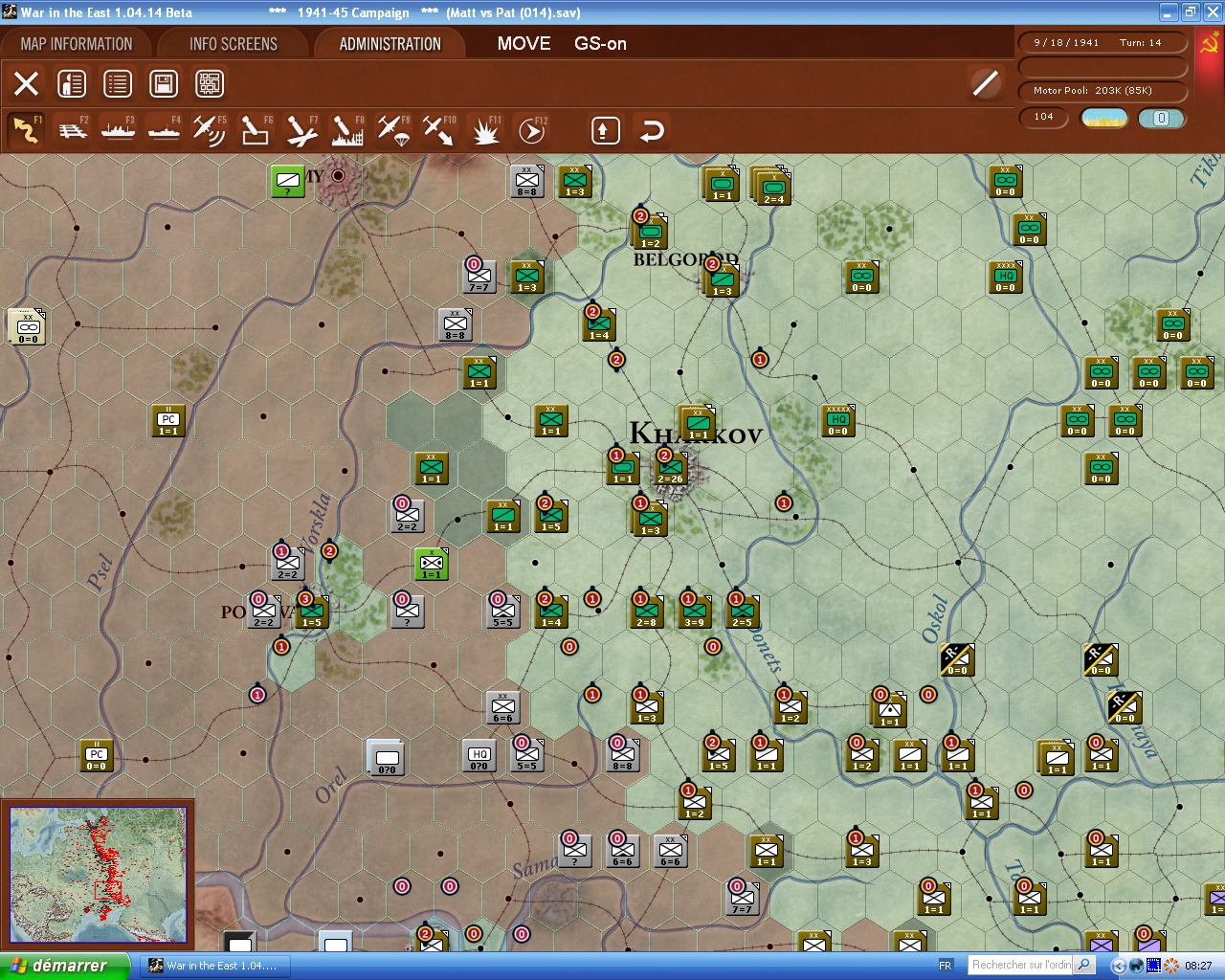
Task: Click the X exit icon
Action: [x=27, y=84]
